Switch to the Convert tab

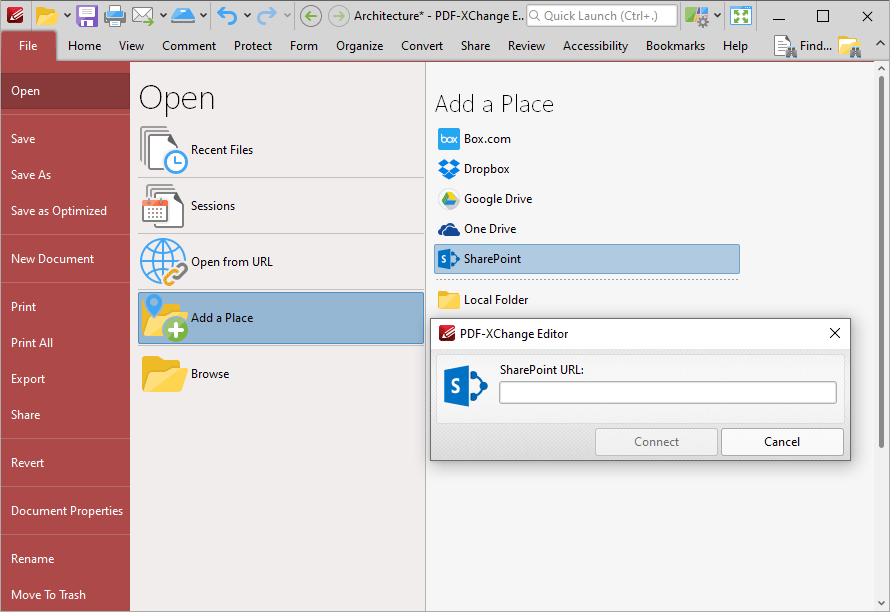(x=422, y=46)
